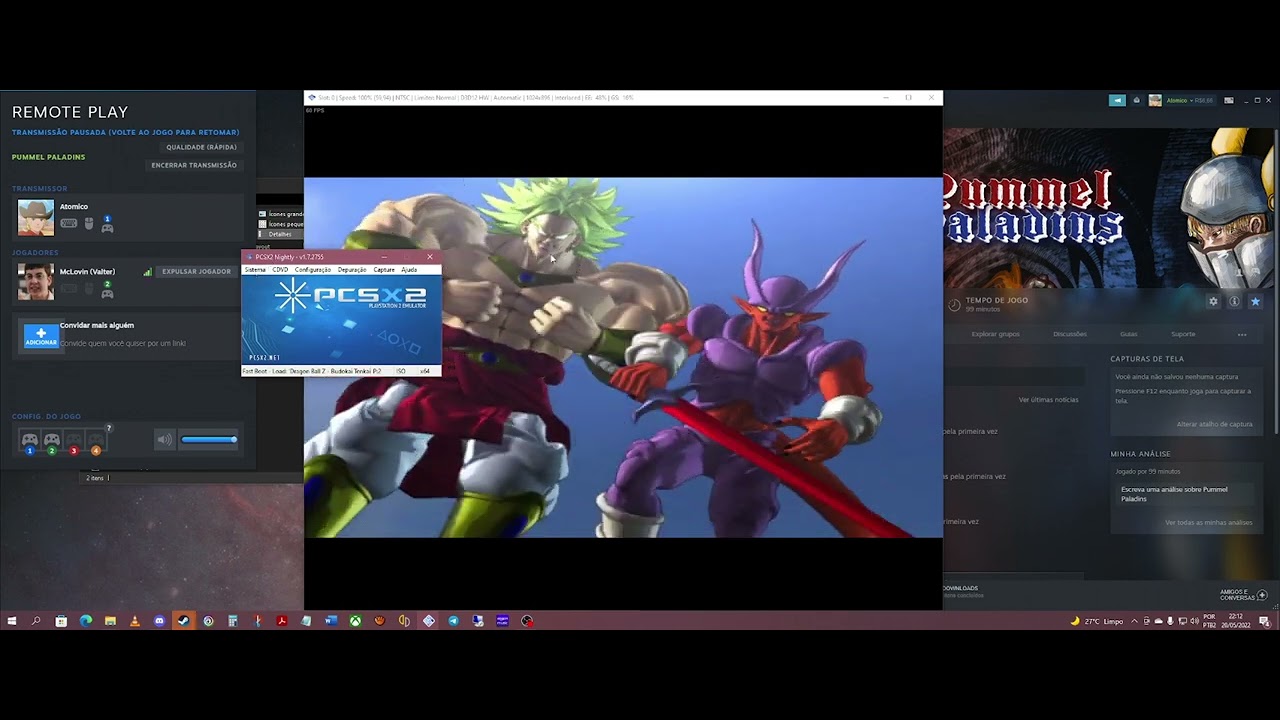This screenshot has height=720, width=1280.
Task: Open Discussões tab in Steam
Action: (1070, 334)
